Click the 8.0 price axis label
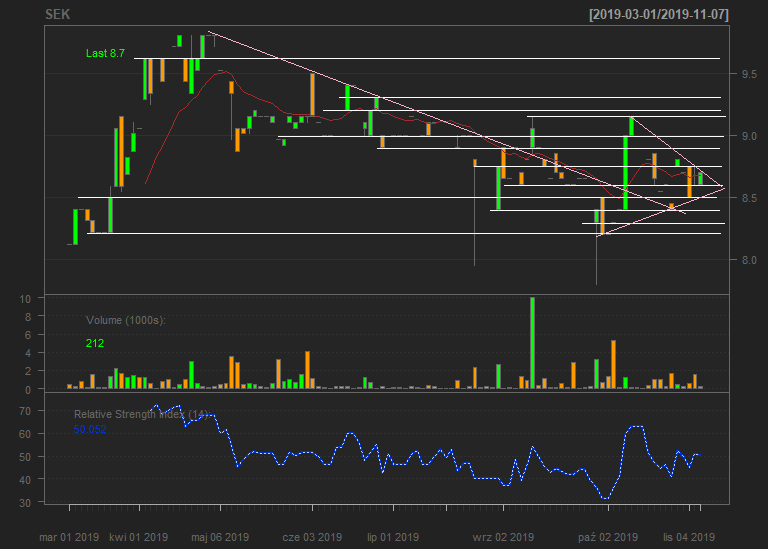Screen dimensions: 768x549 749,260
